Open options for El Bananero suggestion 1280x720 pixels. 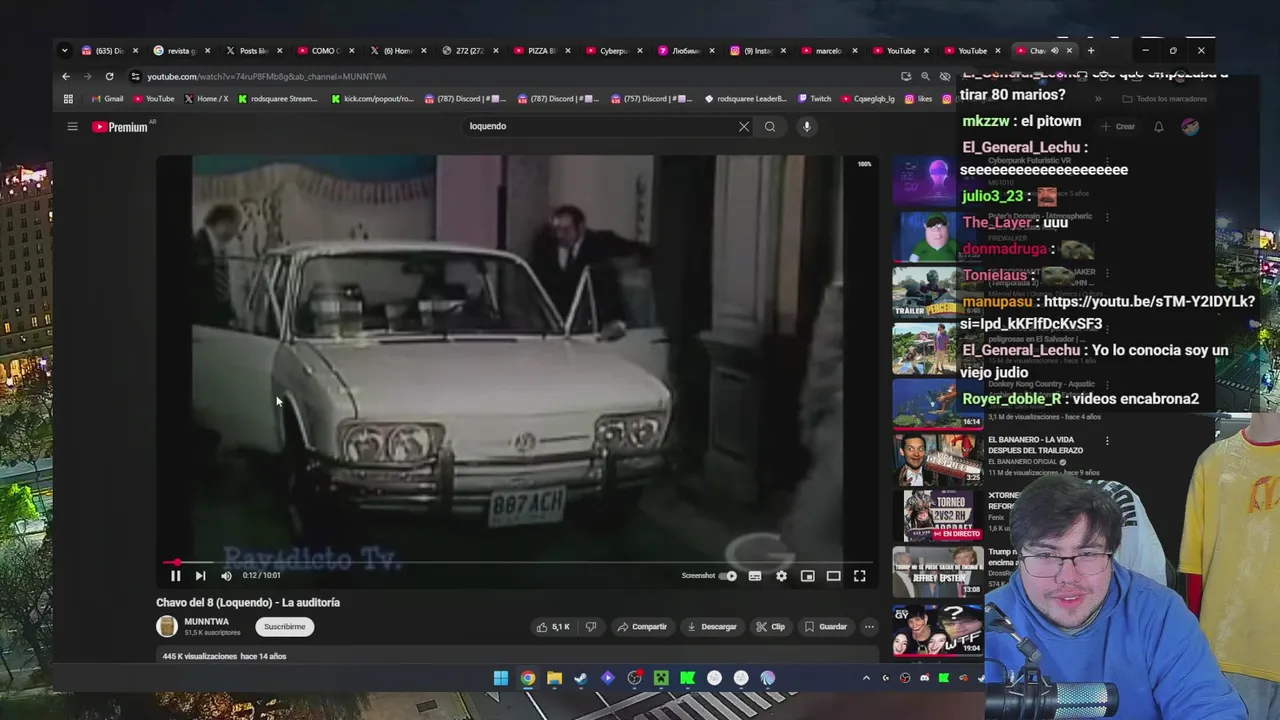pyautogui.click(x=1107, y=441)
